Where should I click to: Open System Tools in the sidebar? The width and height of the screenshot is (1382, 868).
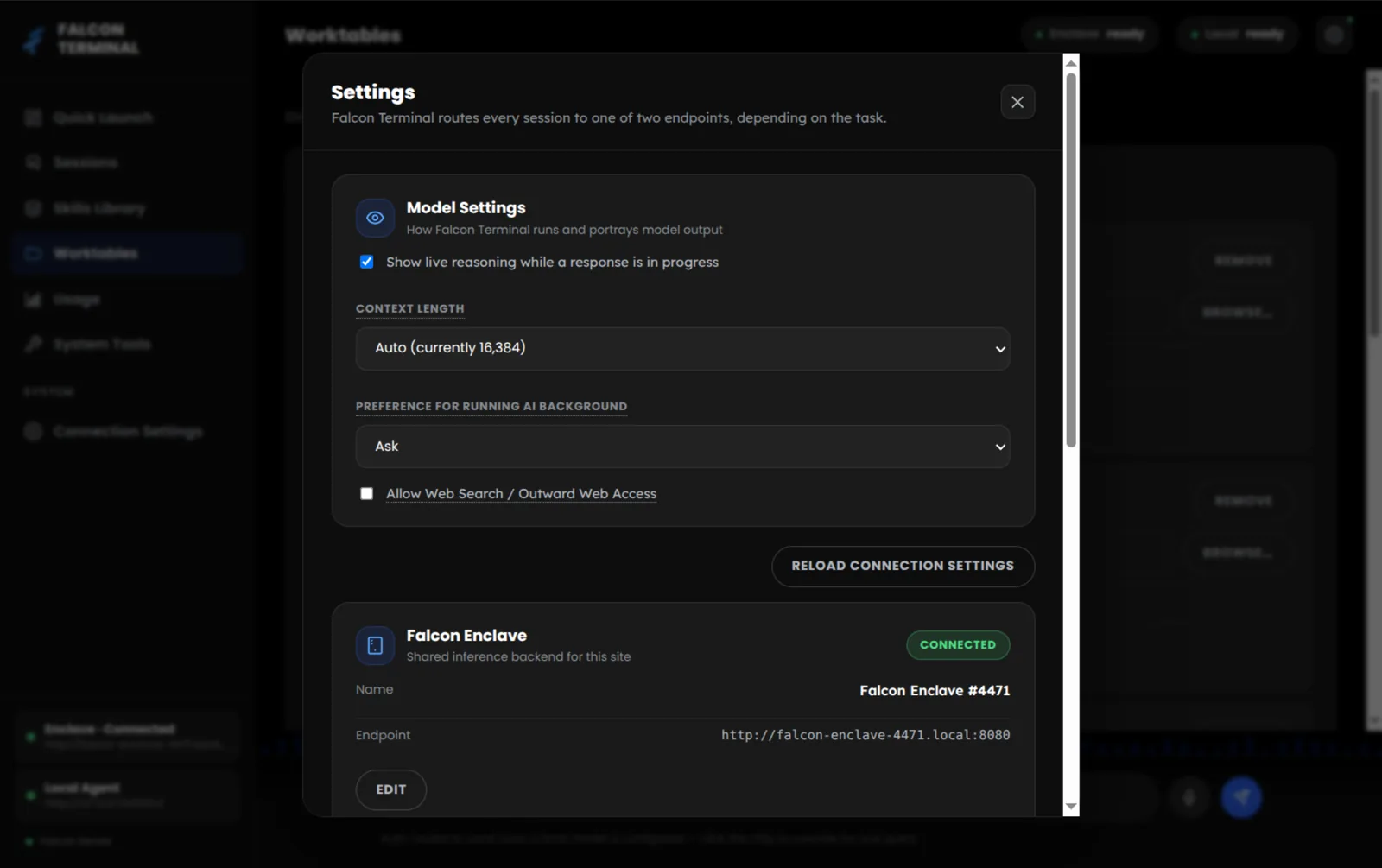[128, 344]
